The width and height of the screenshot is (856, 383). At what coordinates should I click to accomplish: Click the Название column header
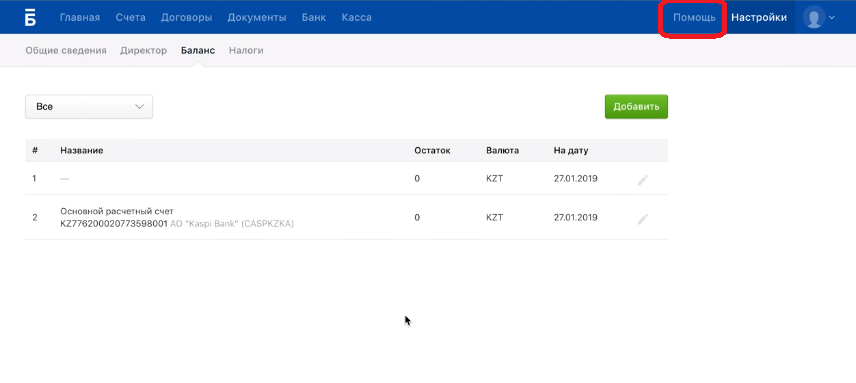(82, 151)
